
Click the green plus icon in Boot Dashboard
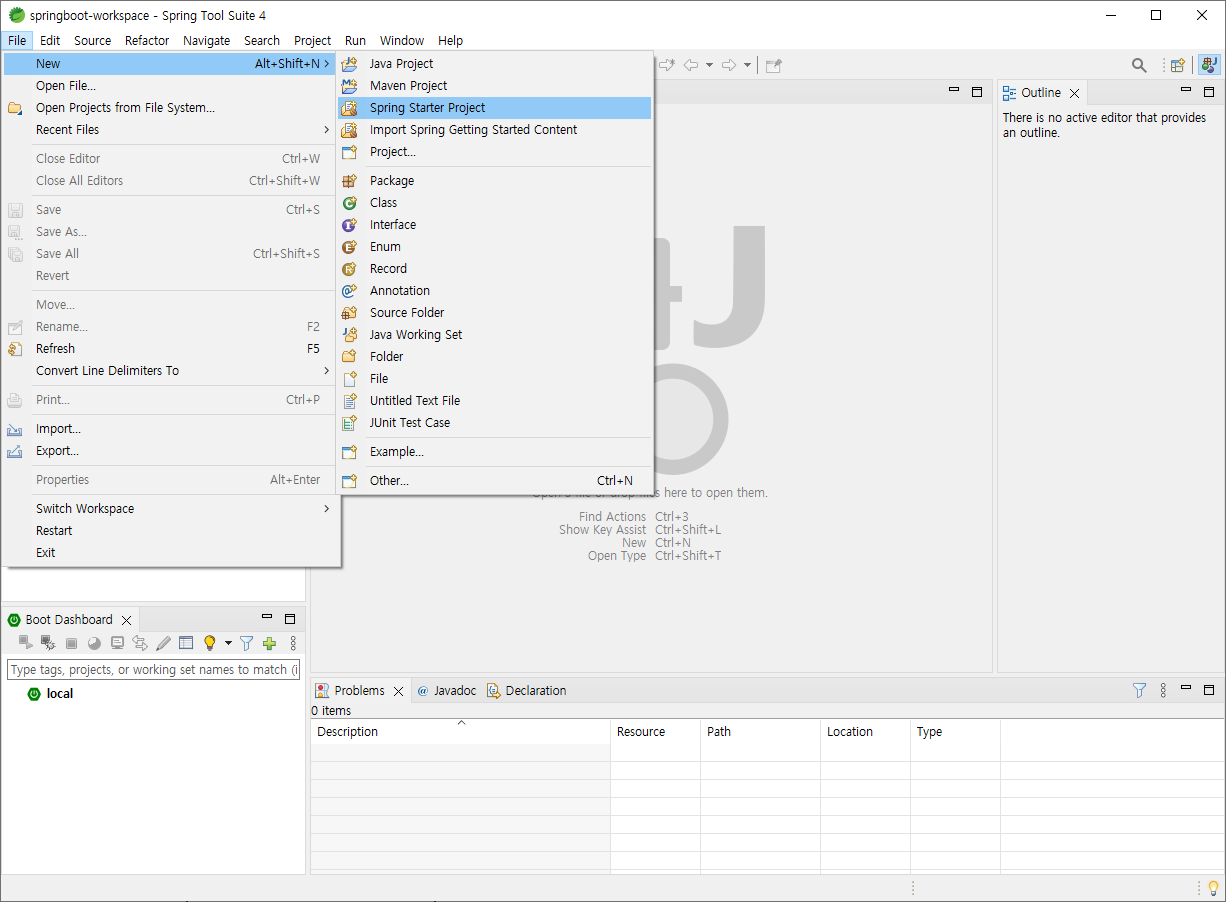(269, 643)
